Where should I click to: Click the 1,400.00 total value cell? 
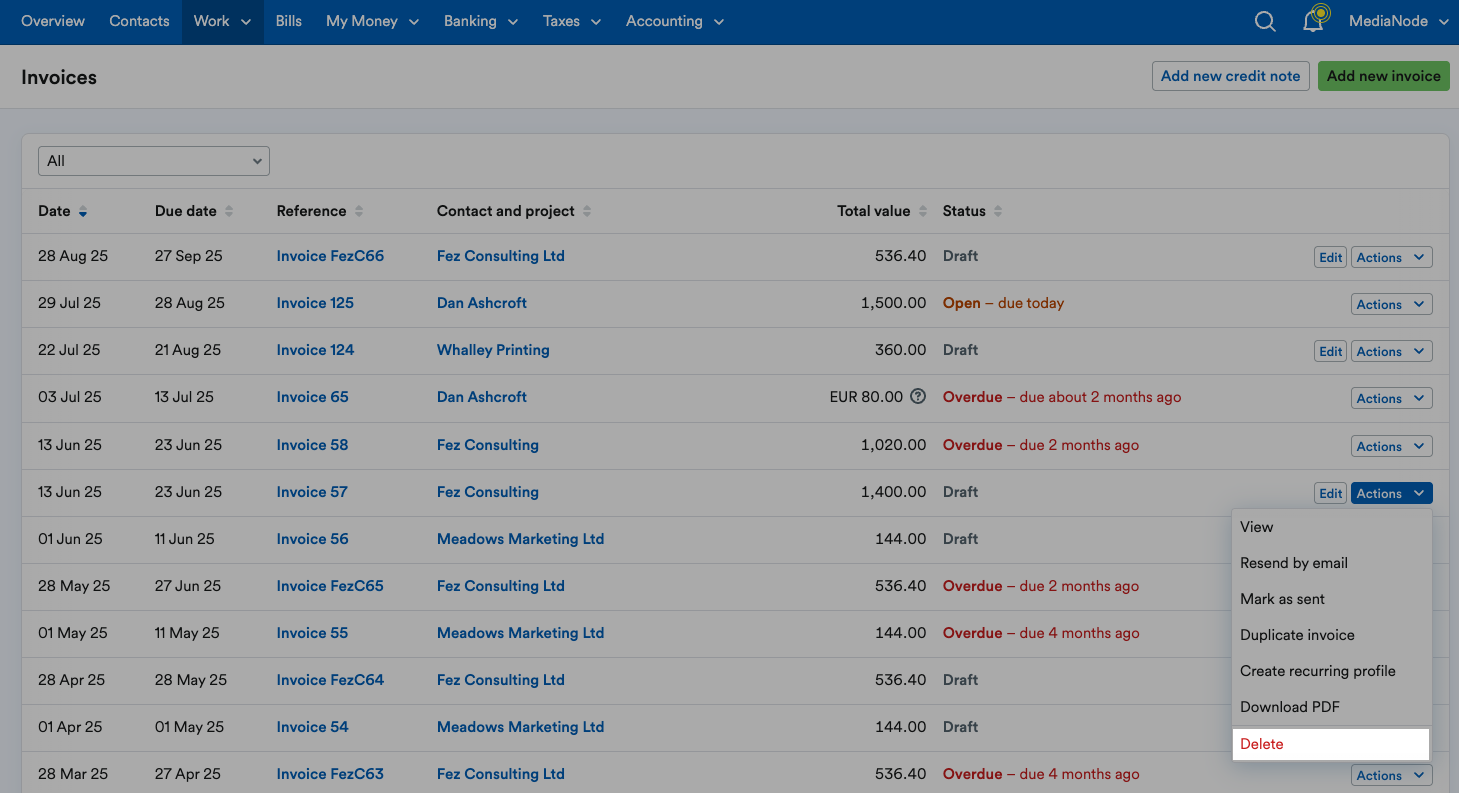click(893, 492)
